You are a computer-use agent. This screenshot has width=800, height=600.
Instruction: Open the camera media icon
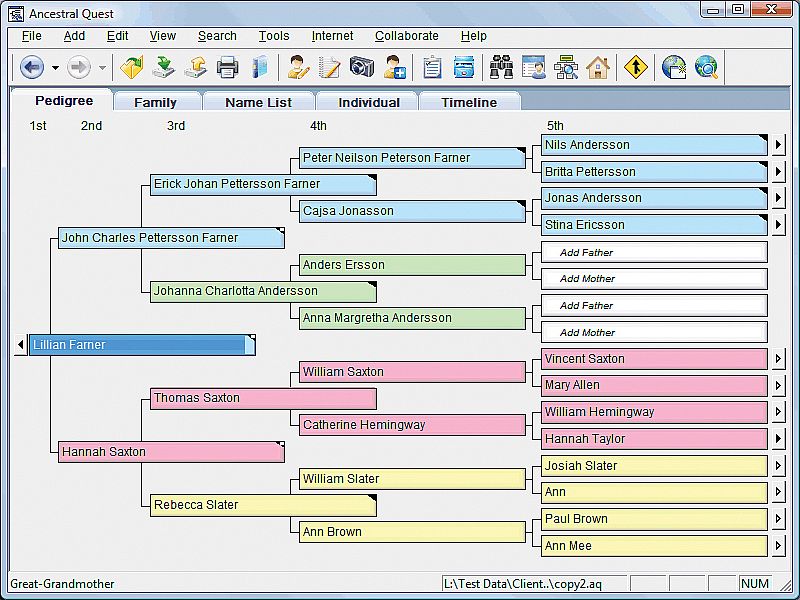(361, 68)
